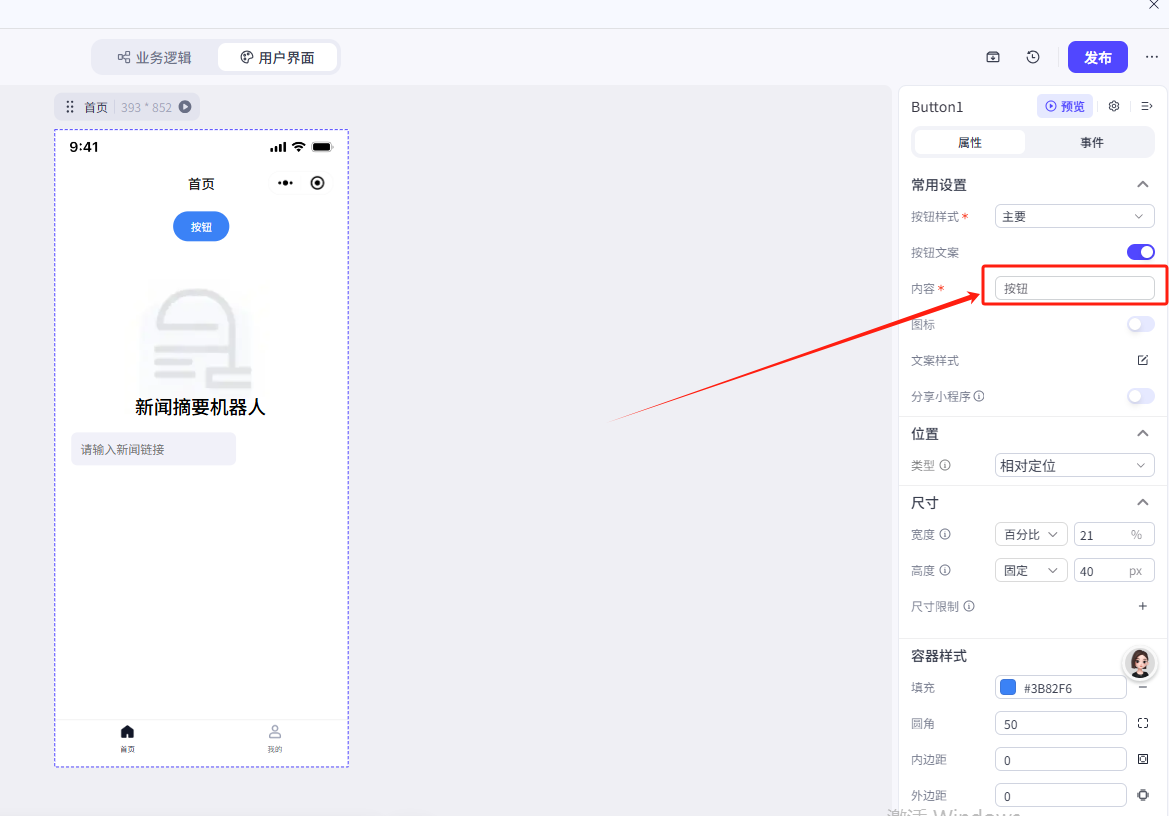
Task: Enable the 分享小程序 toggle
Action: tap(1140, 396)
